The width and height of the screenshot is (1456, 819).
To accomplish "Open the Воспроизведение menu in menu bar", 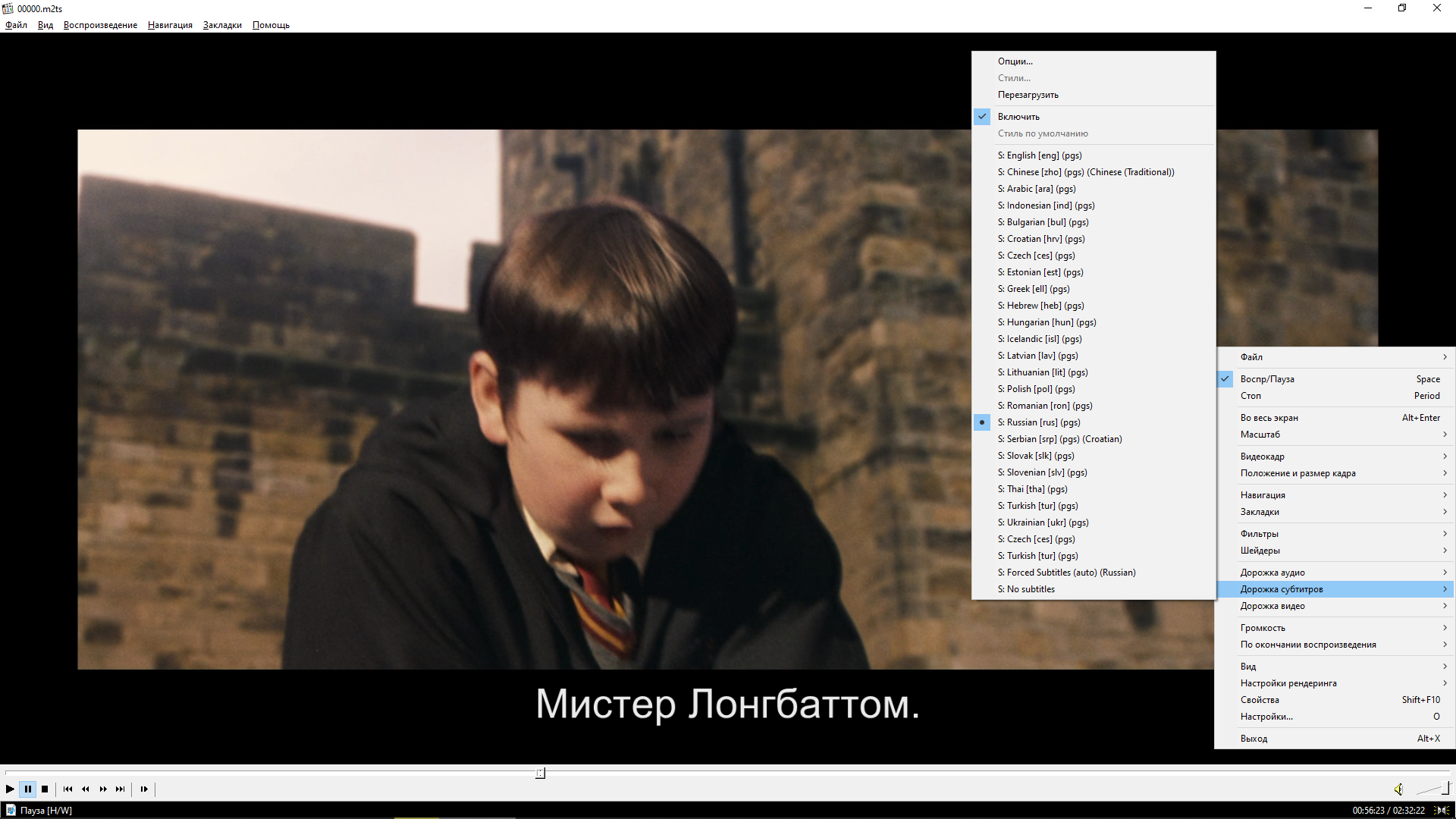I will coord(100,25).
